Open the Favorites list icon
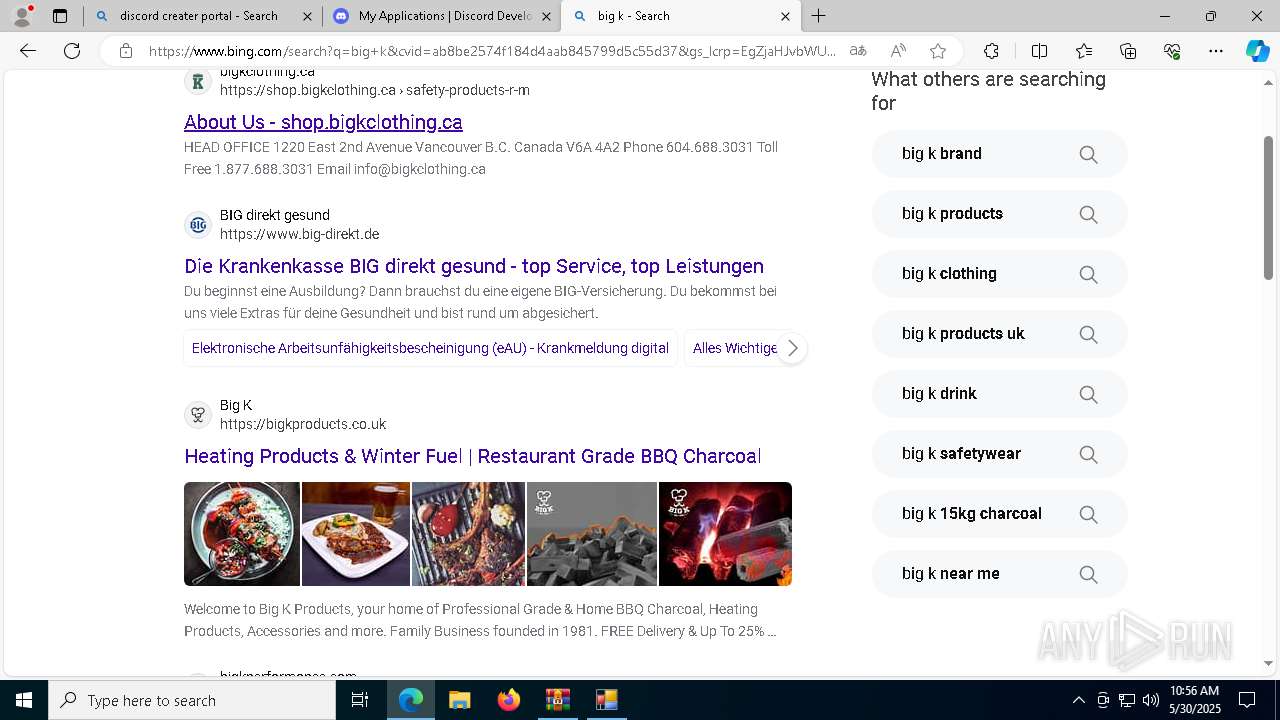 click(x=1084, y=51)
